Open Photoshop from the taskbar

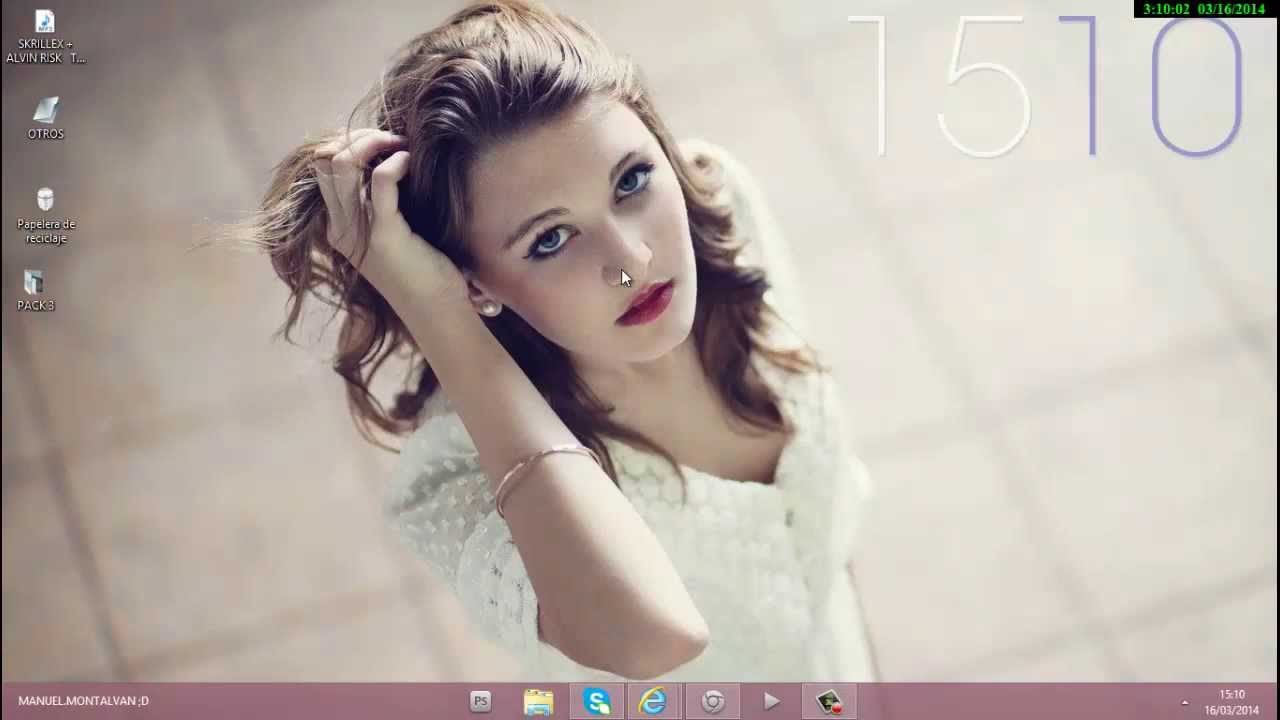(481, 701)
